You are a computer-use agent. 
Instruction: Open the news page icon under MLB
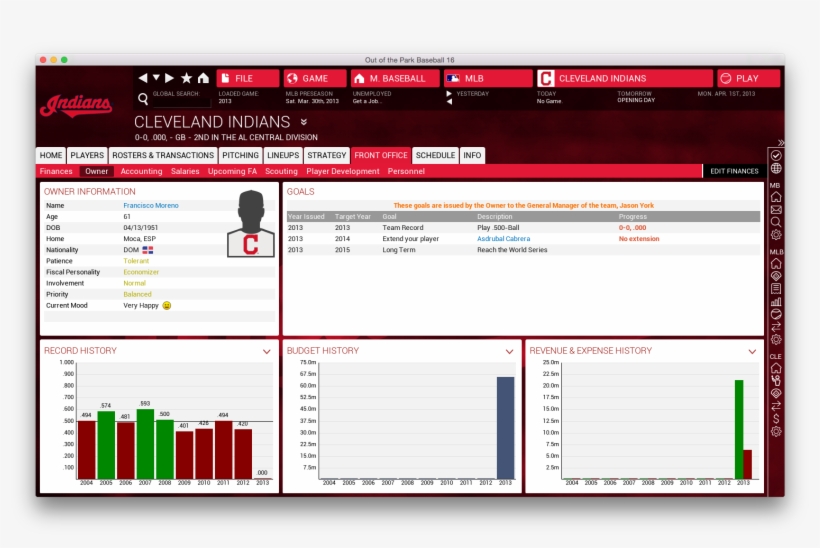click(776, 289)
